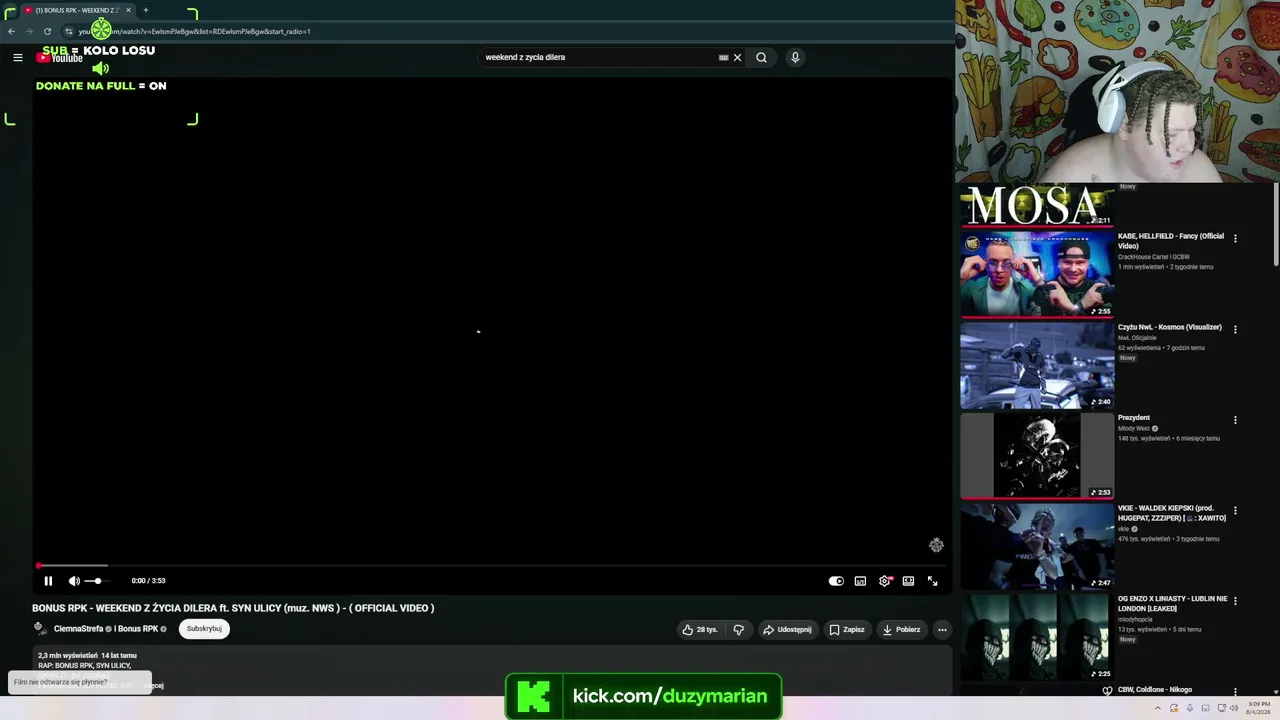The height and width of the screenshot is (720, 1280).
Task: Save the video with Zapisz
Action: 846,630
